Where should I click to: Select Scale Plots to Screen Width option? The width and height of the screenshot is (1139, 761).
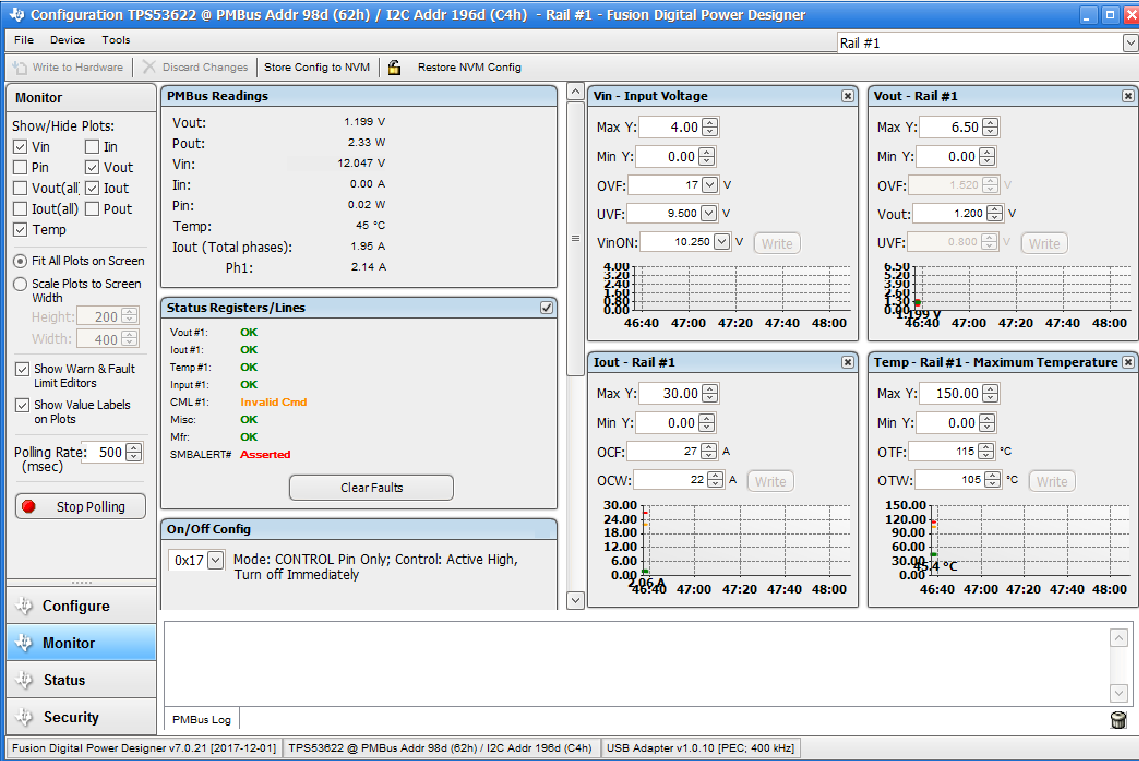tap(20, 284)
